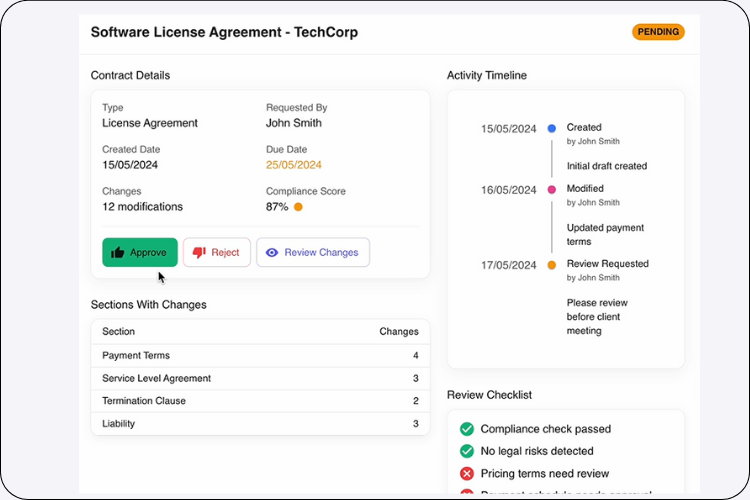Click red X icon beside Pricing terms

[466, 473]
